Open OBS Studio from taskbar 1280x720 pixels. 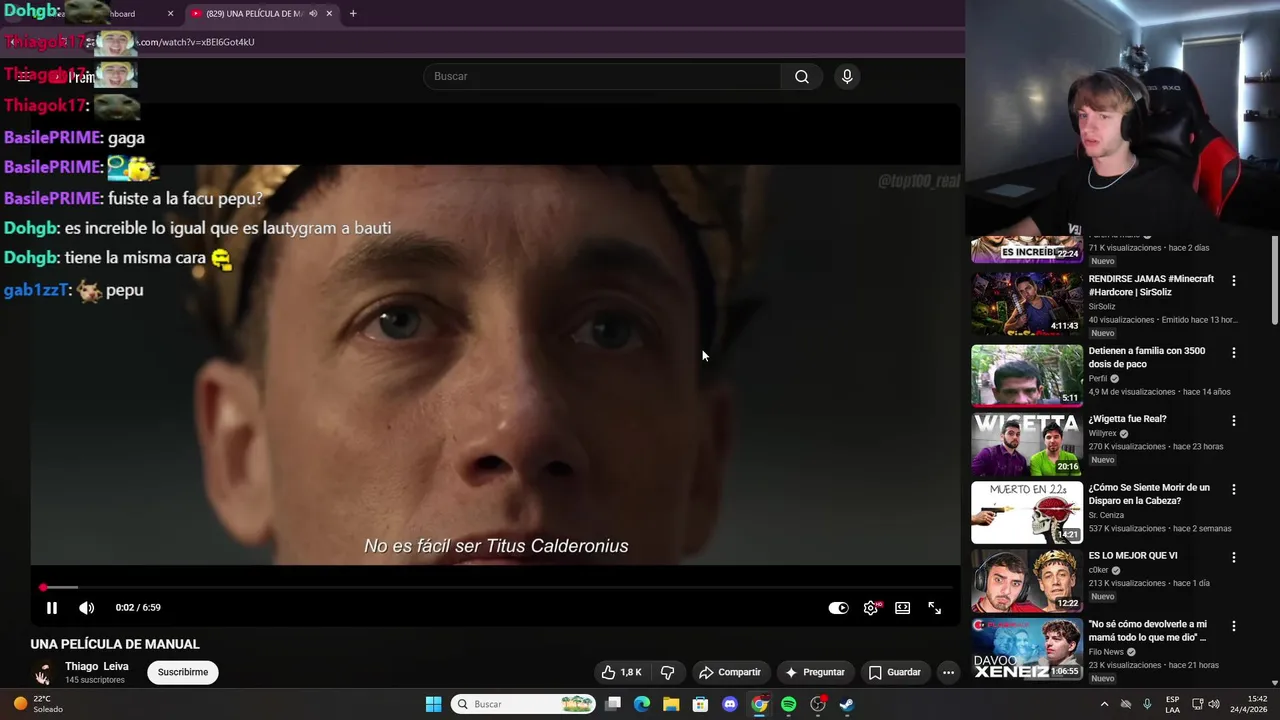(818, 704)
